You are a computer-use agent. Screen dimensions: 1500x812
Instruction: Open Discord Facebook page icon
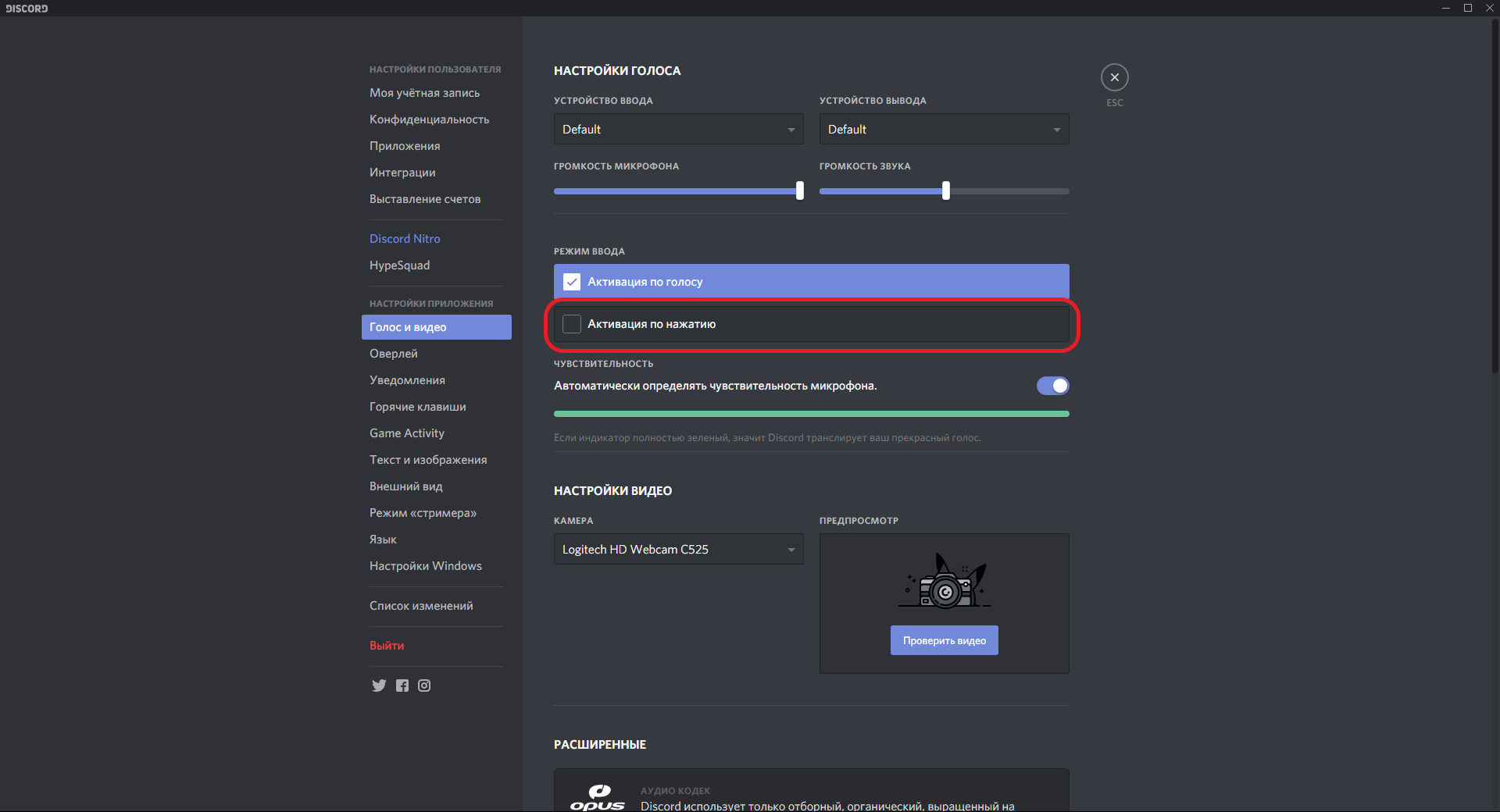click(402, 686)
